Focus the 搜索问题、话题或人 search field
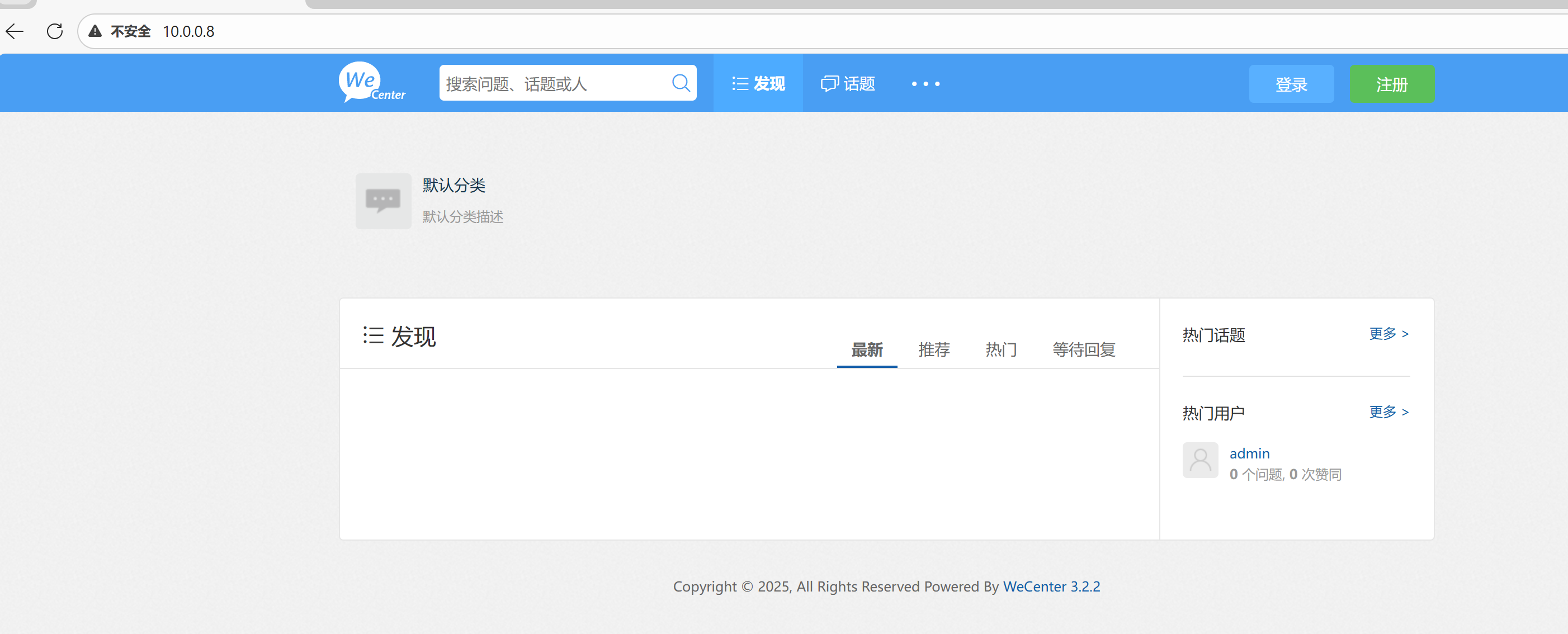The height and width of the screenshot is (634, 1568). [x=554, y=83]
